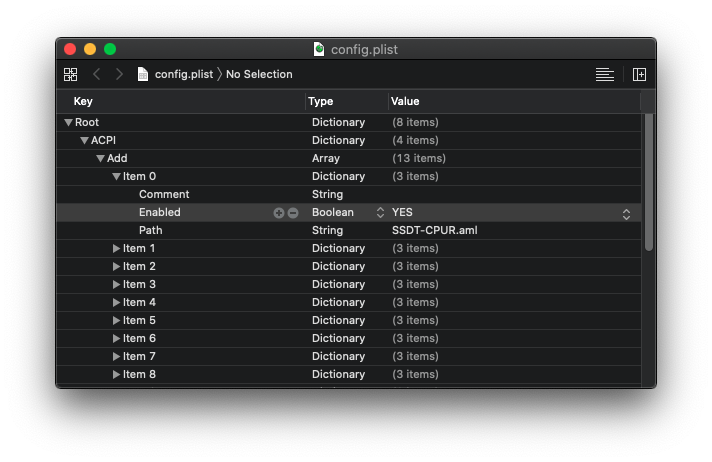Collapse the Add array

[x=100, y=159]
